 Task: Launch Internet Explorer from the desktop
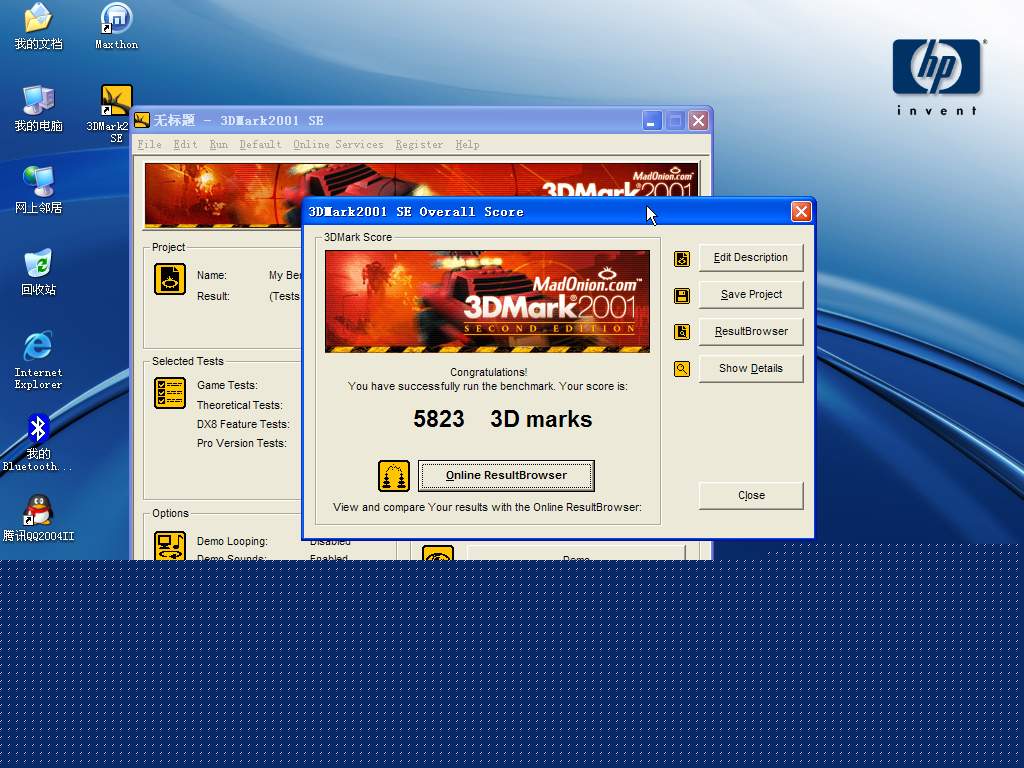(x=38, y=360)
